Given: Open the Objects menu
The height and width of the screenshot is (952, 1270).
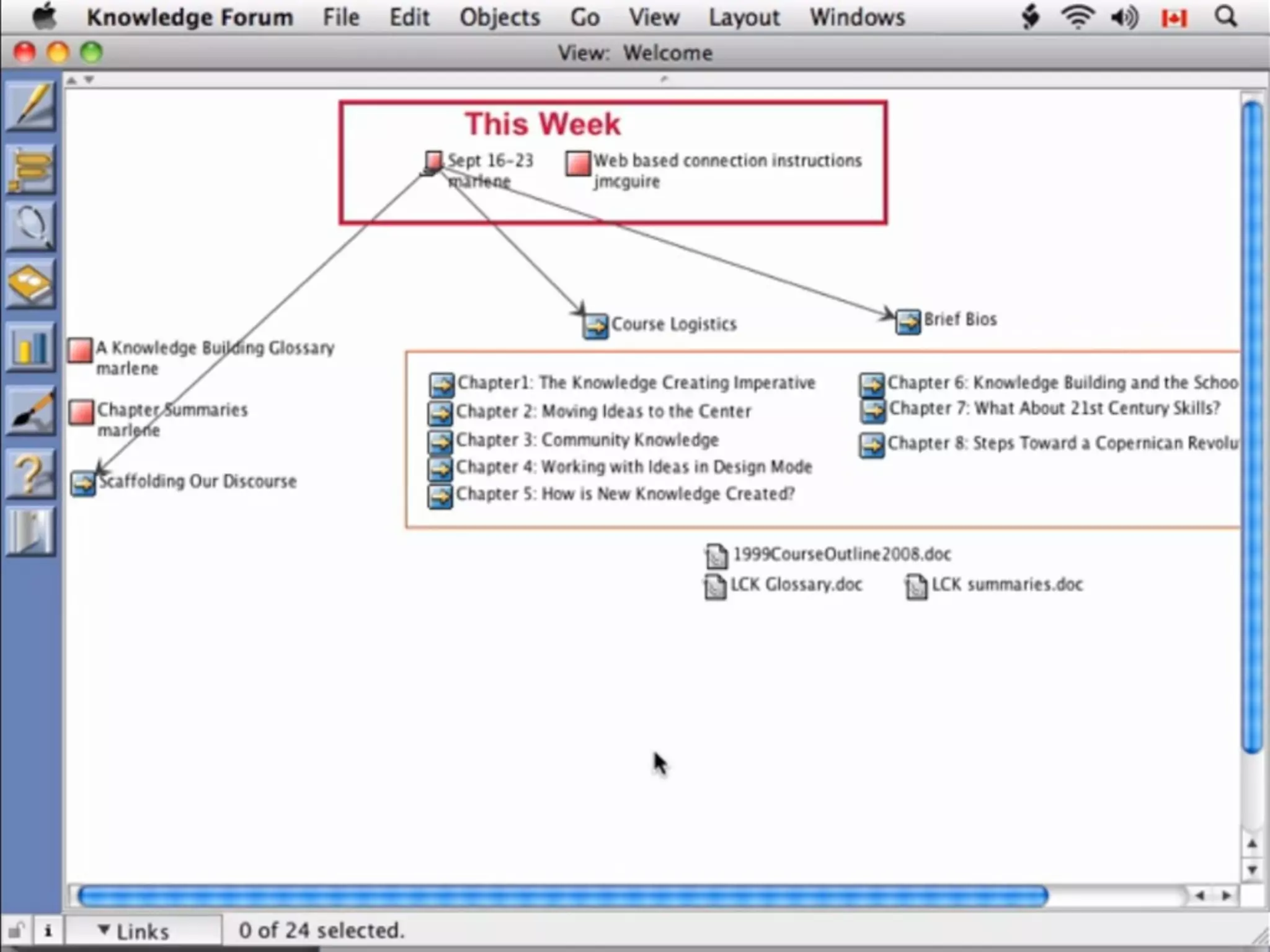Looking at the screenshot, I should click(499, 17).
